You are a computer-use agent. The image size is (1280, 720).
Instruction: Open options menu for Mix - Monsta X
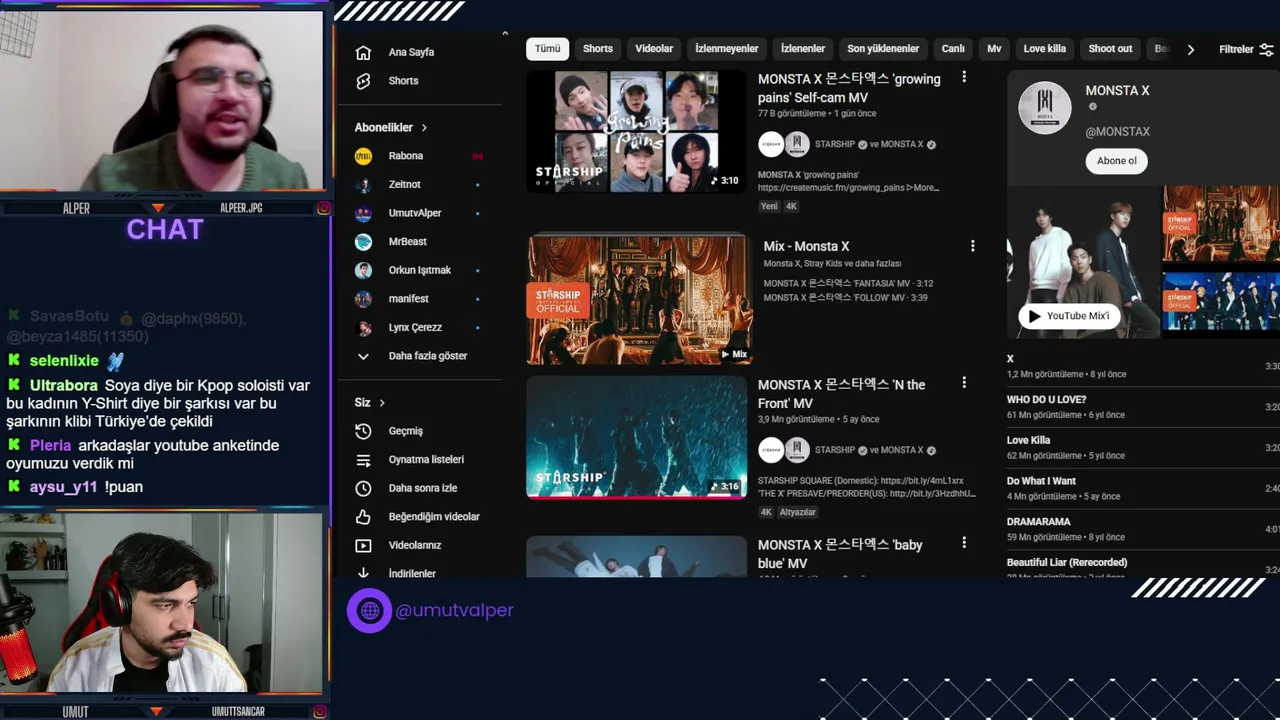972,246
